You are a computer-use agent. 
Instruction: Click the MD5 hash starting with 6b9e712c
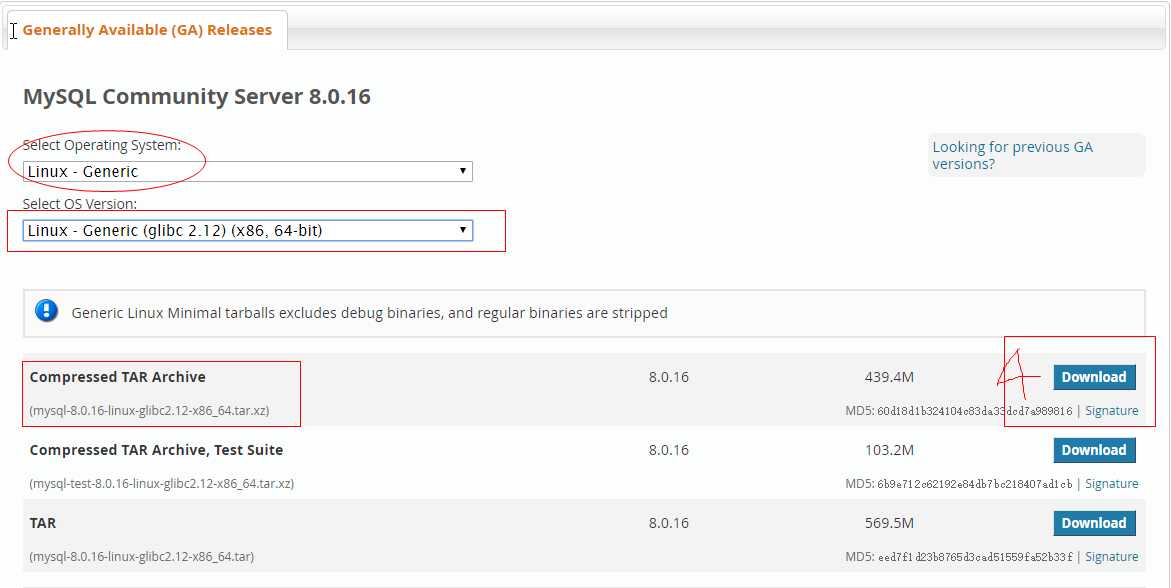click(975, 484)
